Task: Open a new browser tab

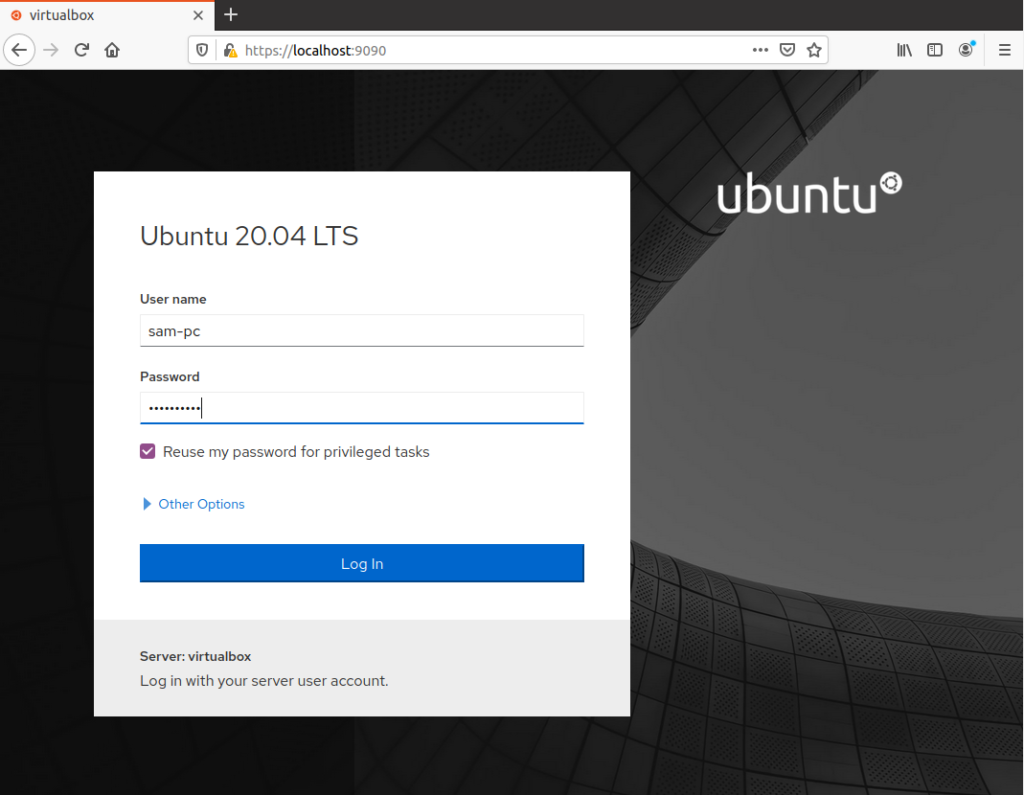Action: (231, 15)
